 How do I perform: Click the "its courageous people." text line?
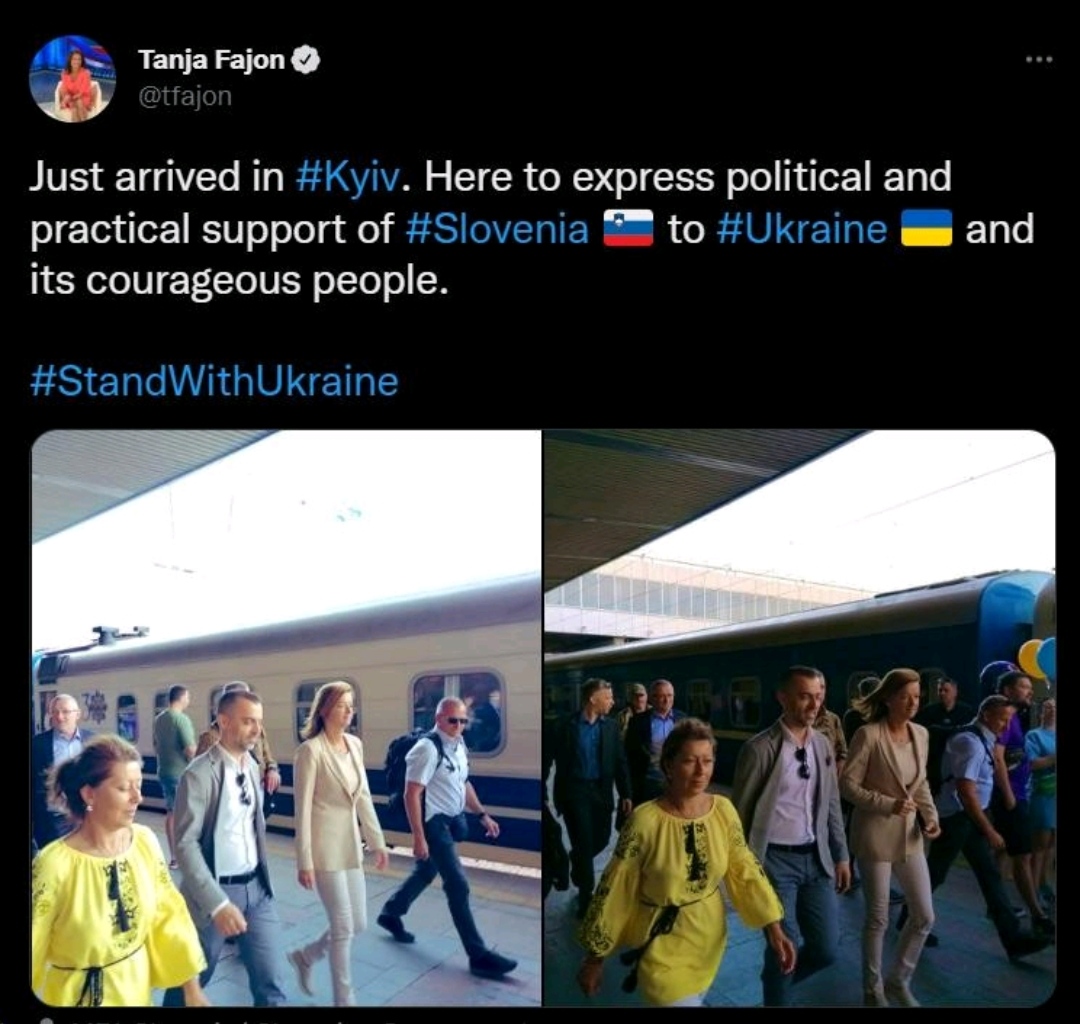click(x=239, y=282)
